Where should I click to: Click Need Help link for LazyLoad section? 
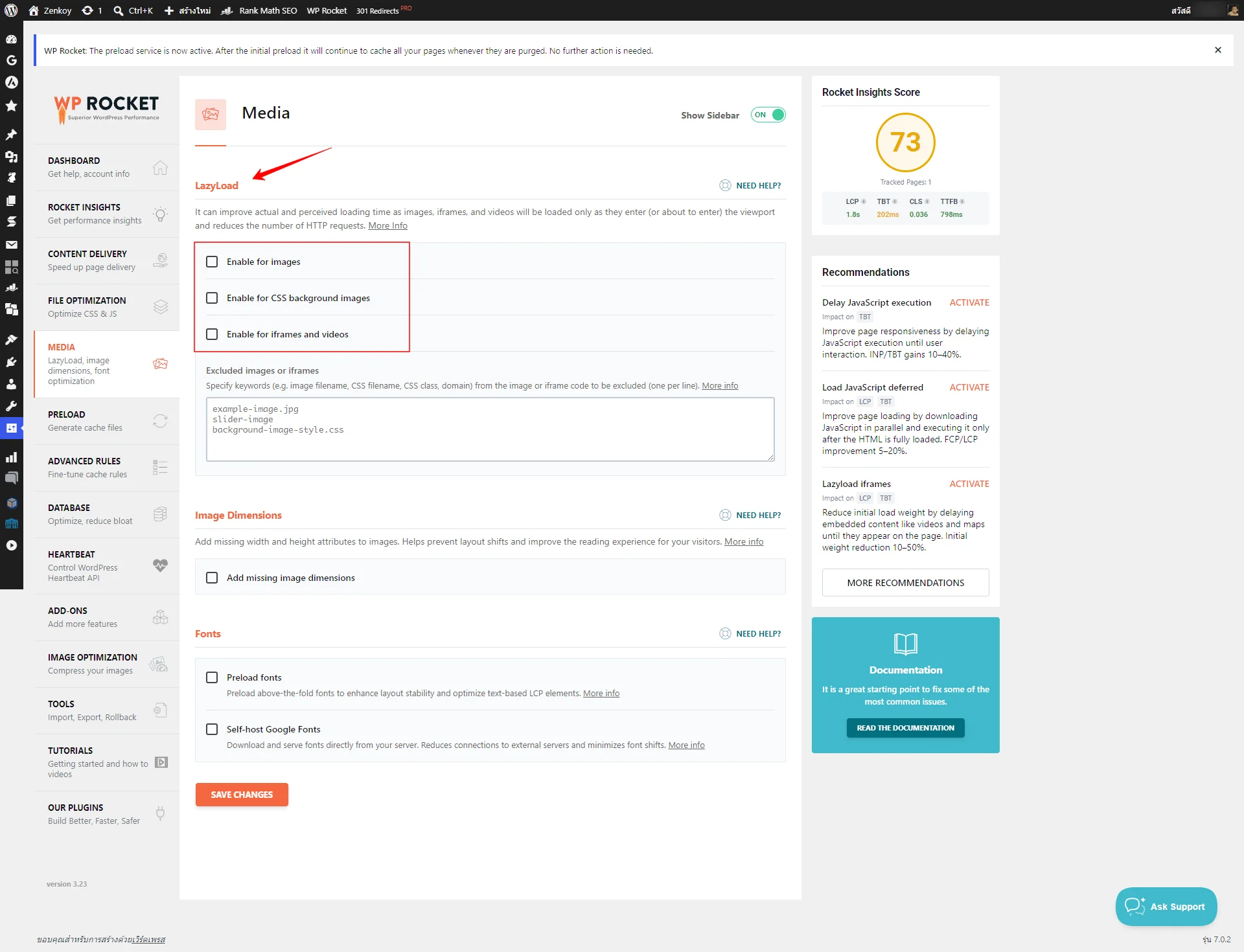(x=750, y=185)
